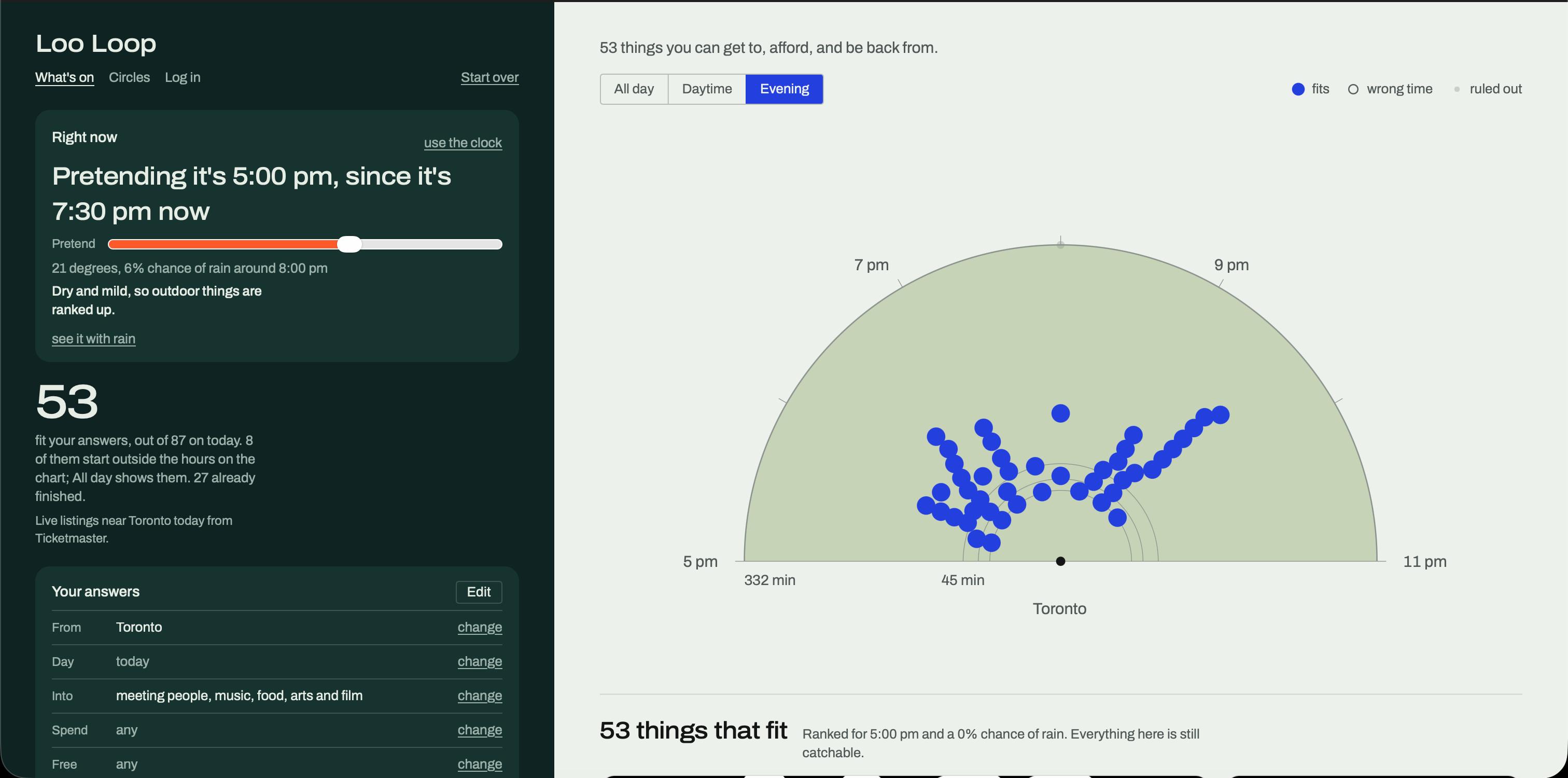Select the Evening time filter

tap(784, 89)
